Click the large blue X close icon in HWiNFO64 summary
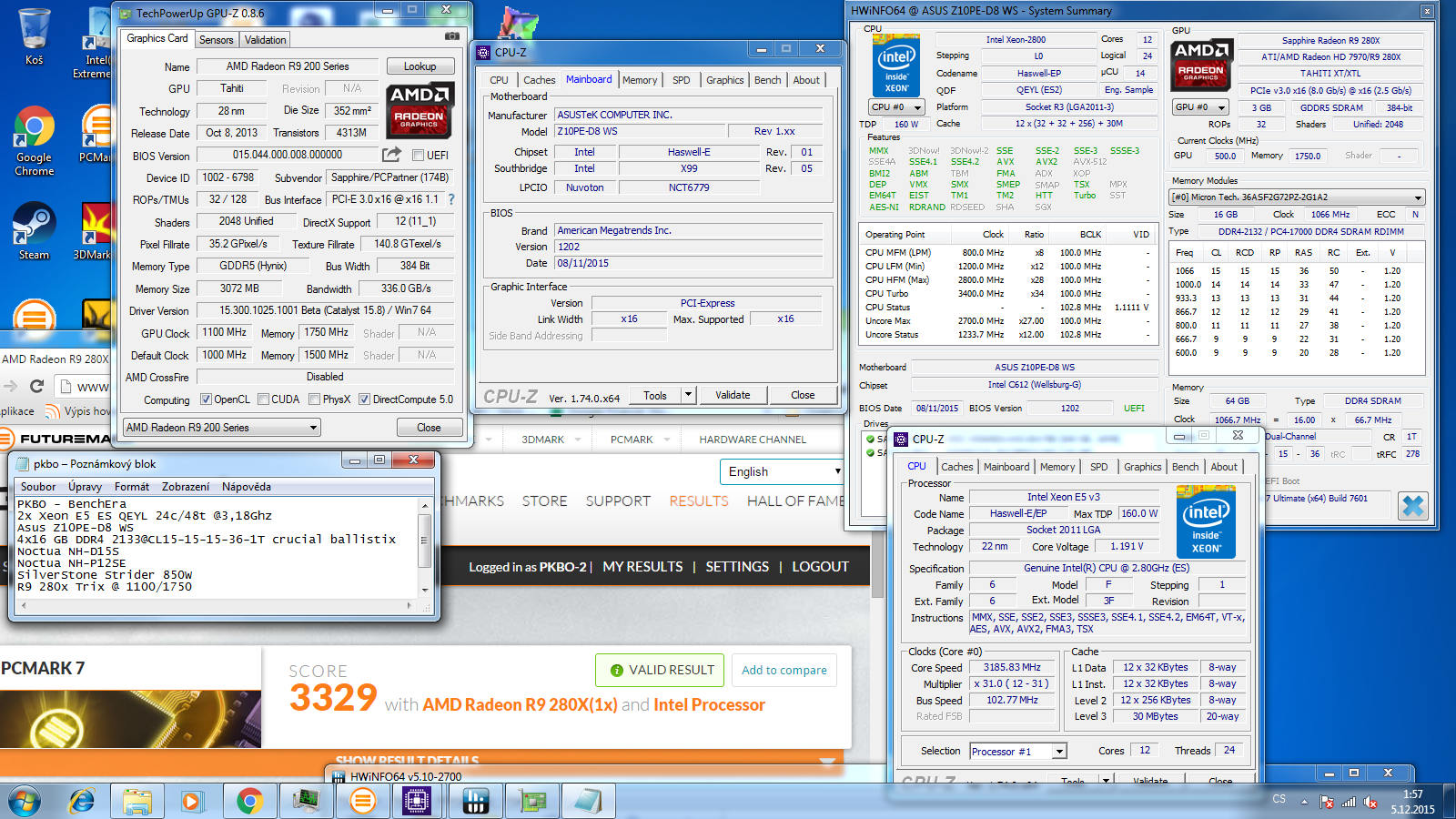Screen dimensions: 1456x819 coord(1412,506)
